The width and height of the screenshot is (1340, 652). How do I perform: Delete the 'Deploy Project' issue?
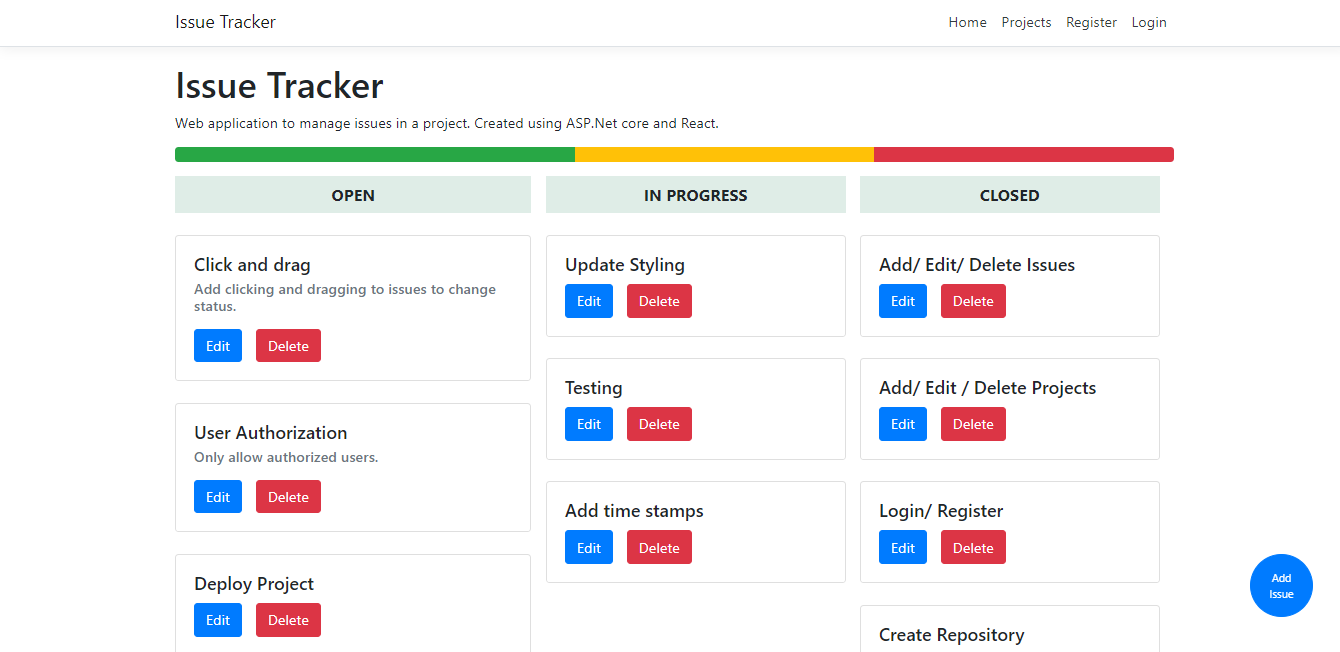point(288,620)
